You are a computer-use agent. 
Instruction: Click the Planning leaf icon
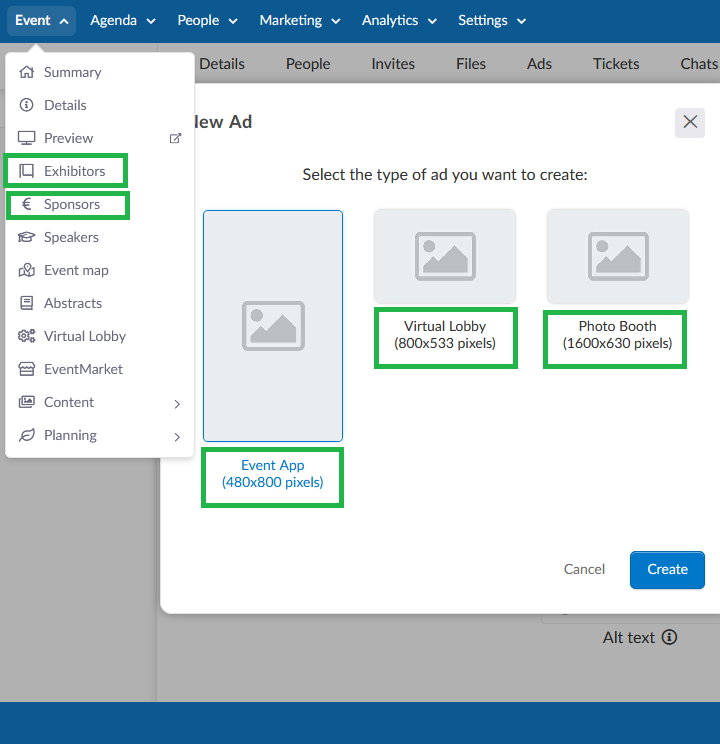tap(27, 435)
